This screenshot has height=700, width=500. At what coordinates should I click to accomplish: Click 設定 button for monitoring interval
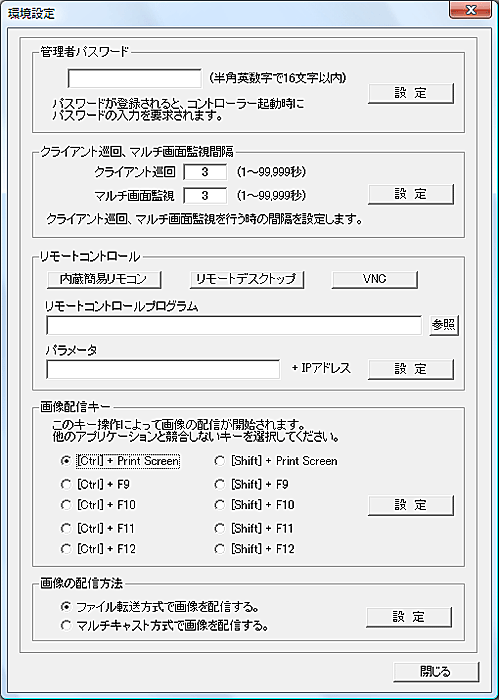(411, 194)
